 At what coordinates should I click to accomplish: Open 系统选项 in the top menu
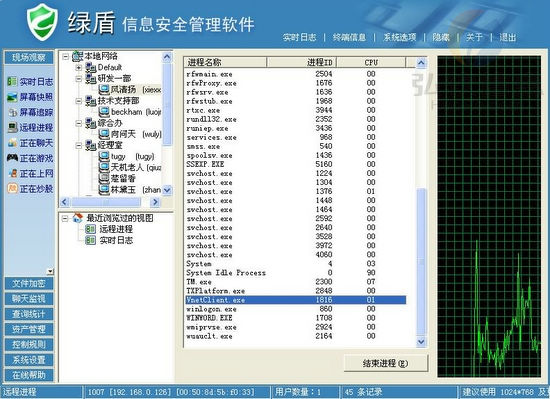pyautogui.click(x=399, y=37)
